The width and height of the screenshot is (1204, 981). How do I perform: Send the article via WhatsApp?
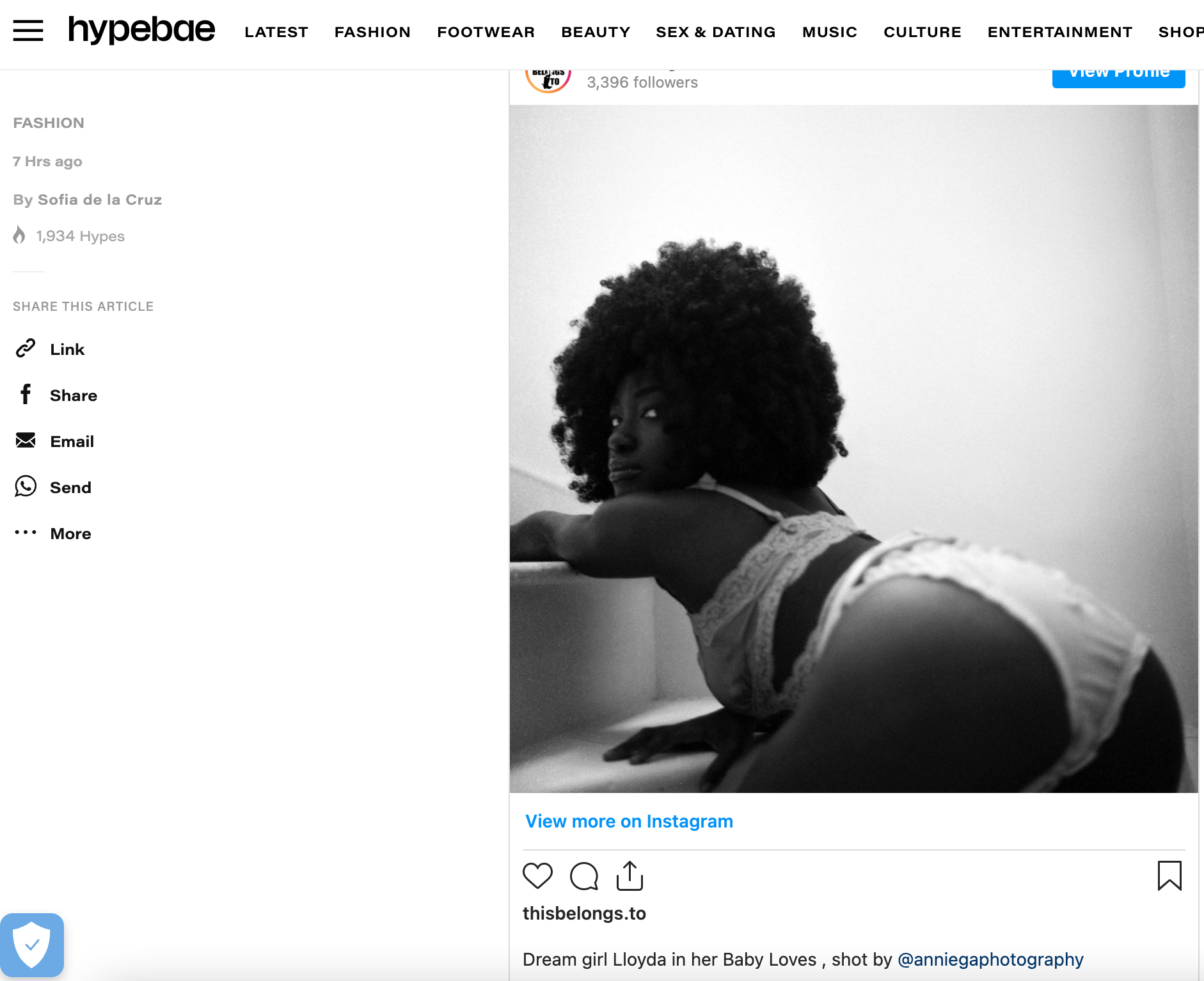point(52,487)
